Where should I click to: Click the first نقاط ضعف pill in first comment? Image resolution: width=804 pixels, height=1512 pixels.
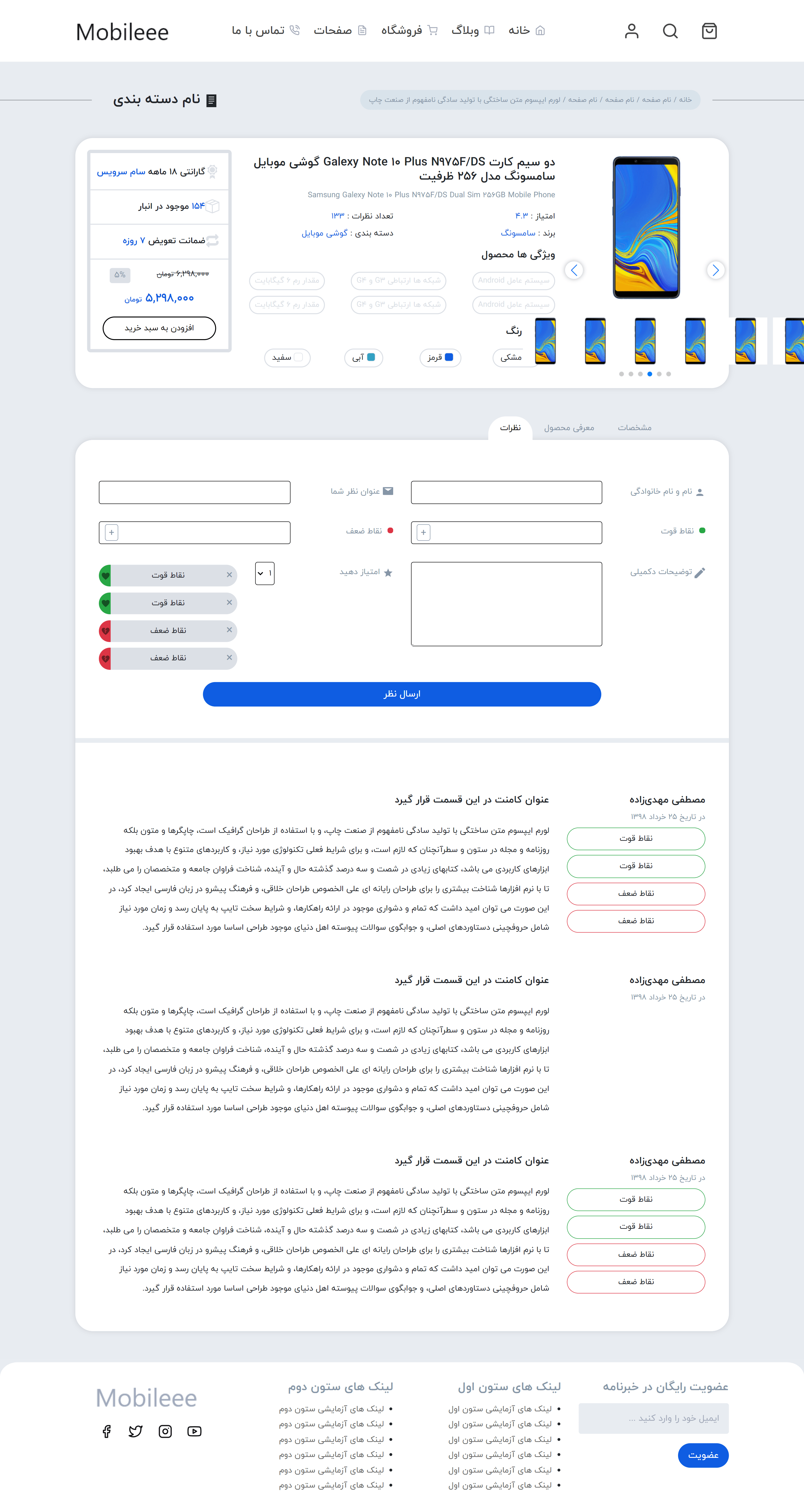[x=636, y=893]
